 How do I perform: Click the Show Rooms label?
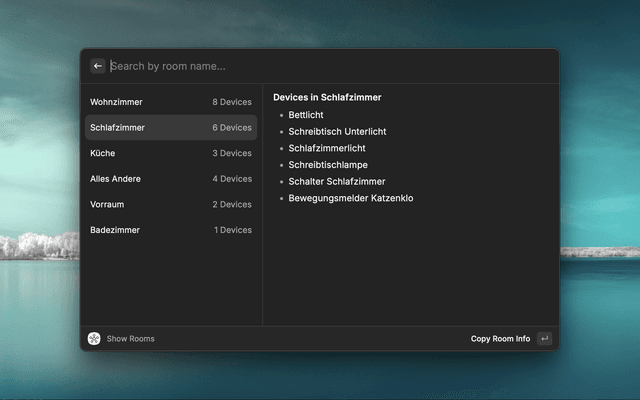(x=130, y=339)
